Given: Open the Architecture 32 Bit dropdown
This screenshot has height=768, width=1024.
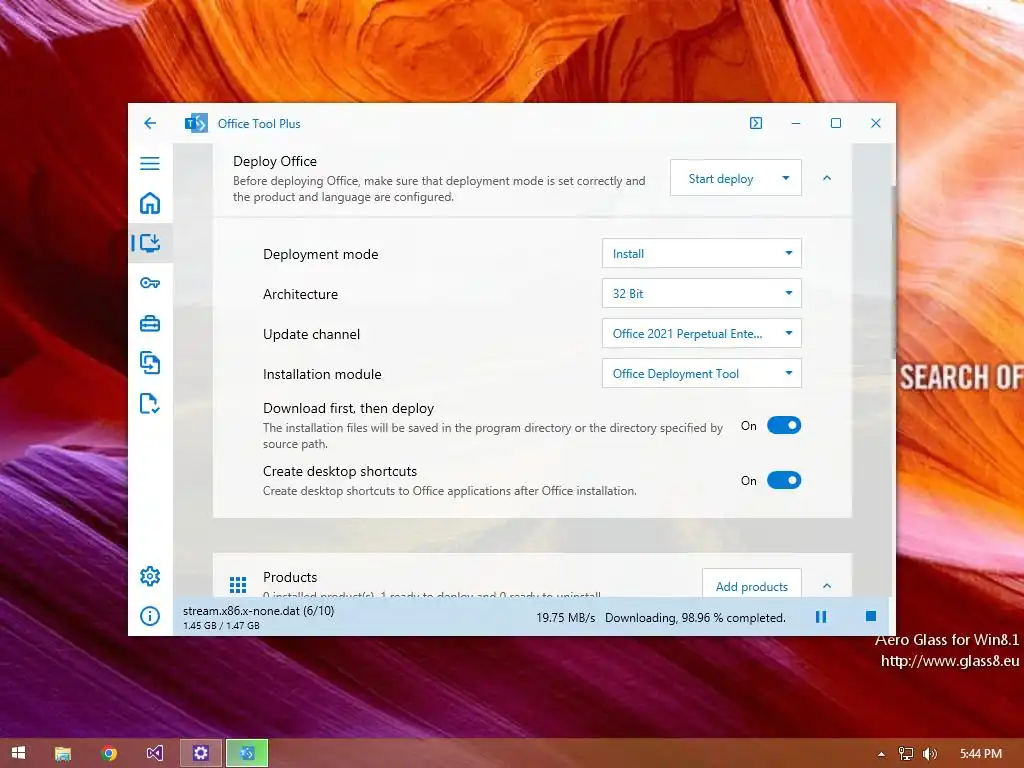Looking at the screenshot, I should [x=701, y=293].
